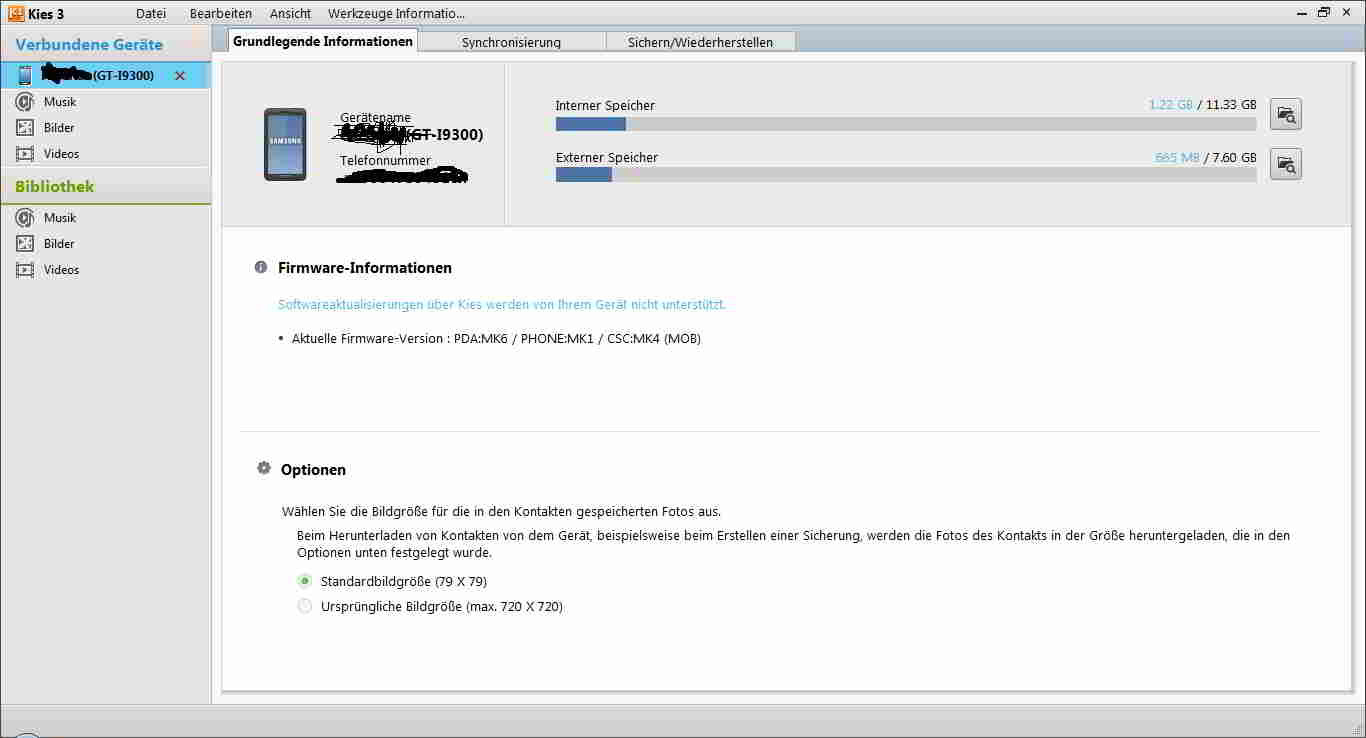Click the Aktuelle Firmware-Version text line
Viewport: 1366px width, 738px height.
(496, 339)
